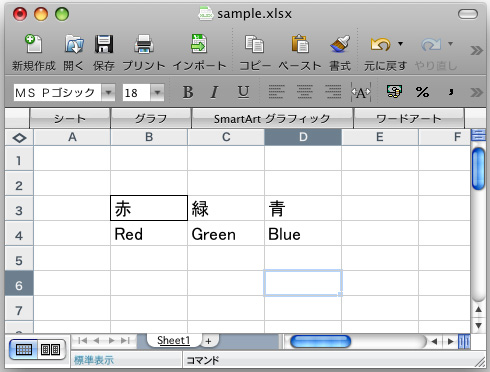Switch to normal view icon
The image size is (490, 372).
pos(24,349)
